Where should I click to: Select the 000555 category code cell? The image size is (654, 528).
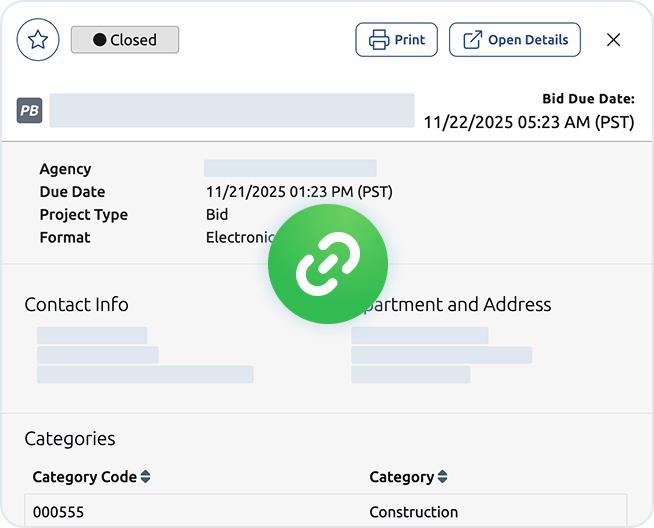pos(58,512)
